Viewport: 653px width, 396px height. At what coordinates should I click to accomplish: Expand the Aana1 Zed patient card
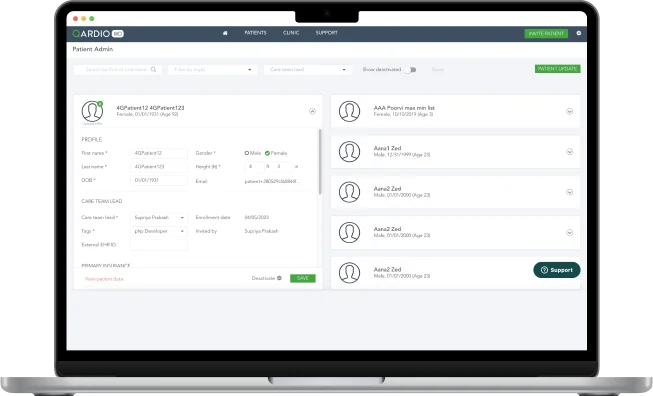(569, 152)
